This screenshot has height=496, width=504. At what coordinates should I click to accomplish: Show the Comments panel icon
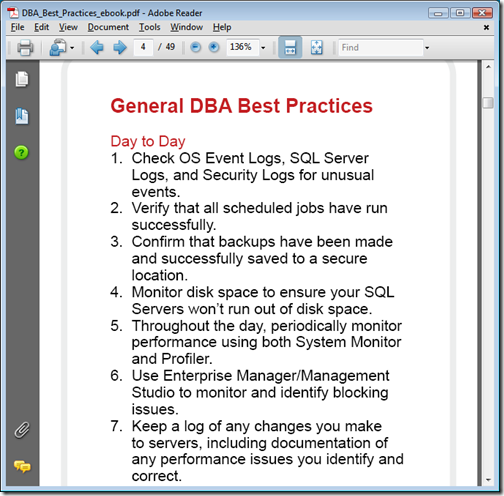[x=22, y=466]
